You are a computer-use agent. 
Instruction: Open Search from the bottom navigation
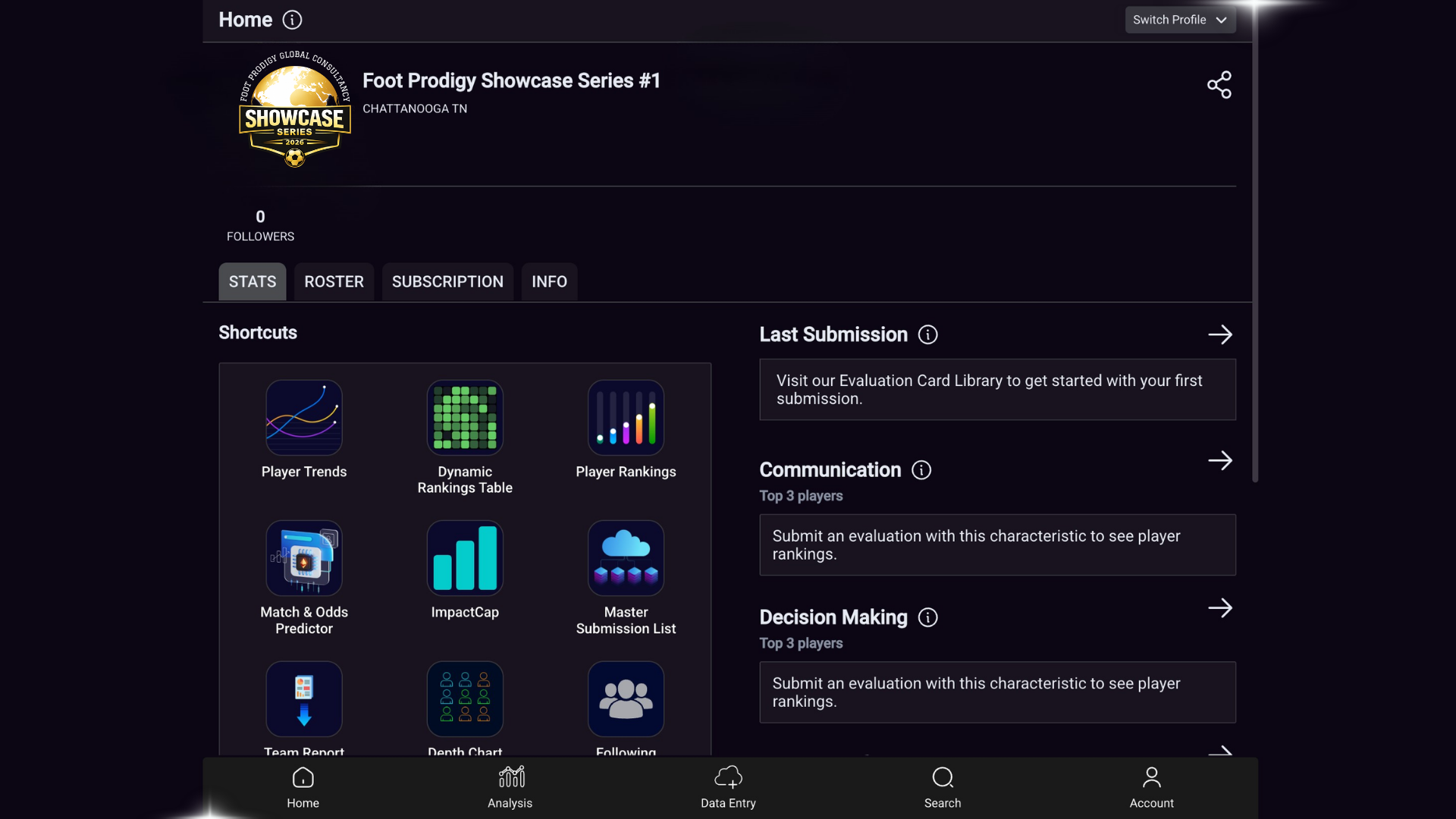[943, 786]
